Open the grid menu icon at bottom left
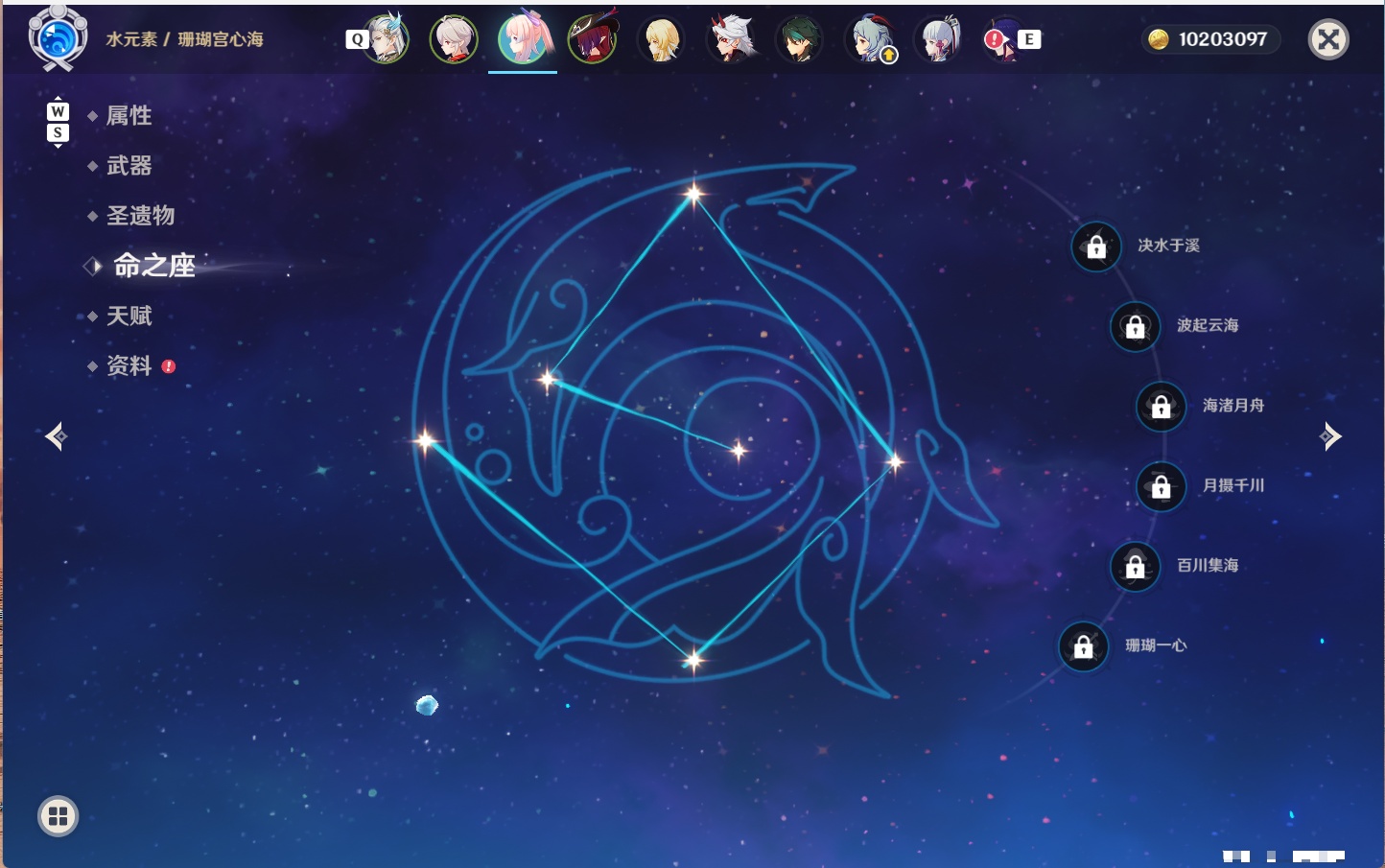The height and width of the screenshot is (868, 1385). point(58,816)
